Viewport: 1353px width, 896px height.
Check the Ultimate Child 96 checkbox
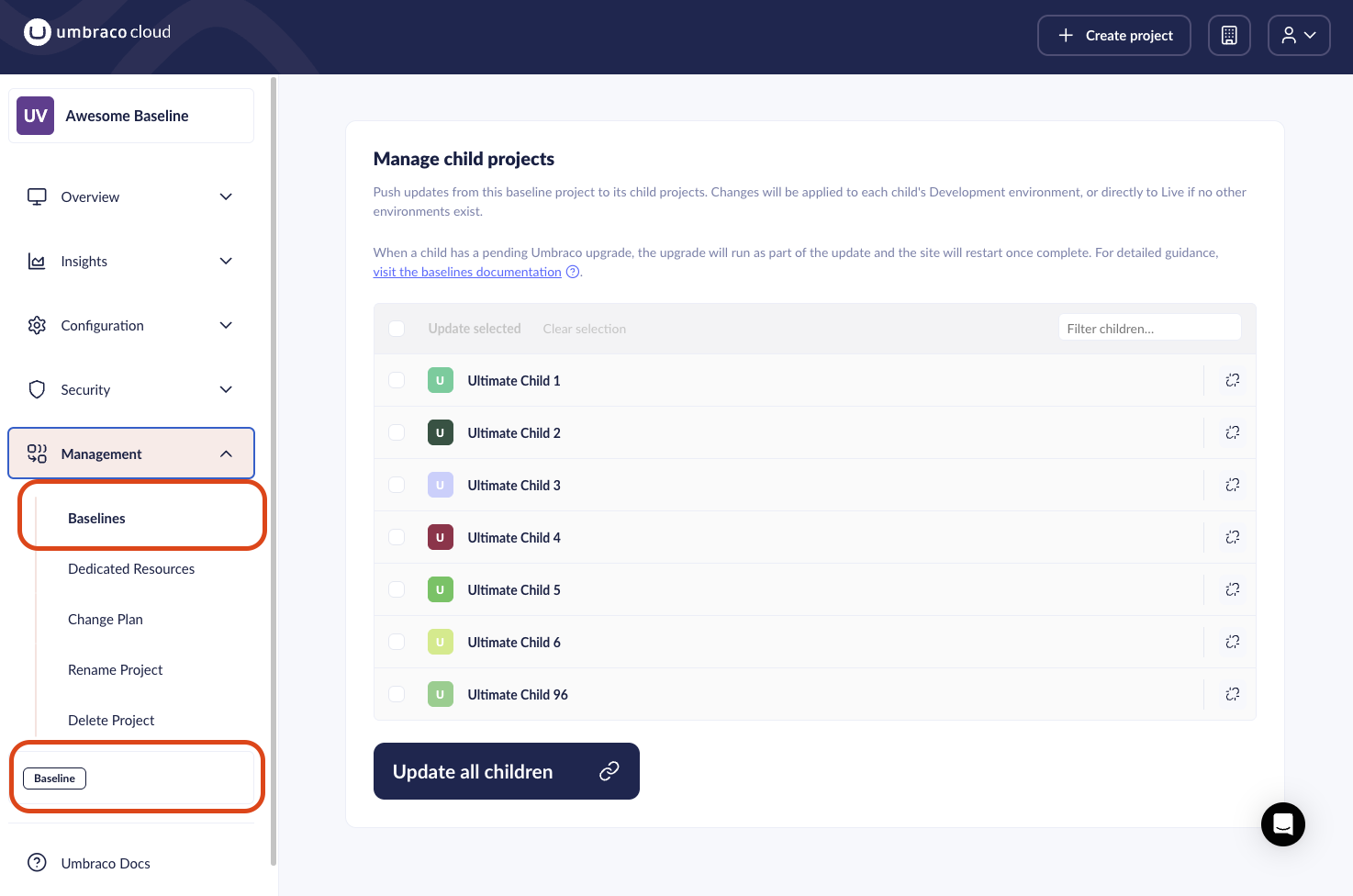click(x=397, y=694)
